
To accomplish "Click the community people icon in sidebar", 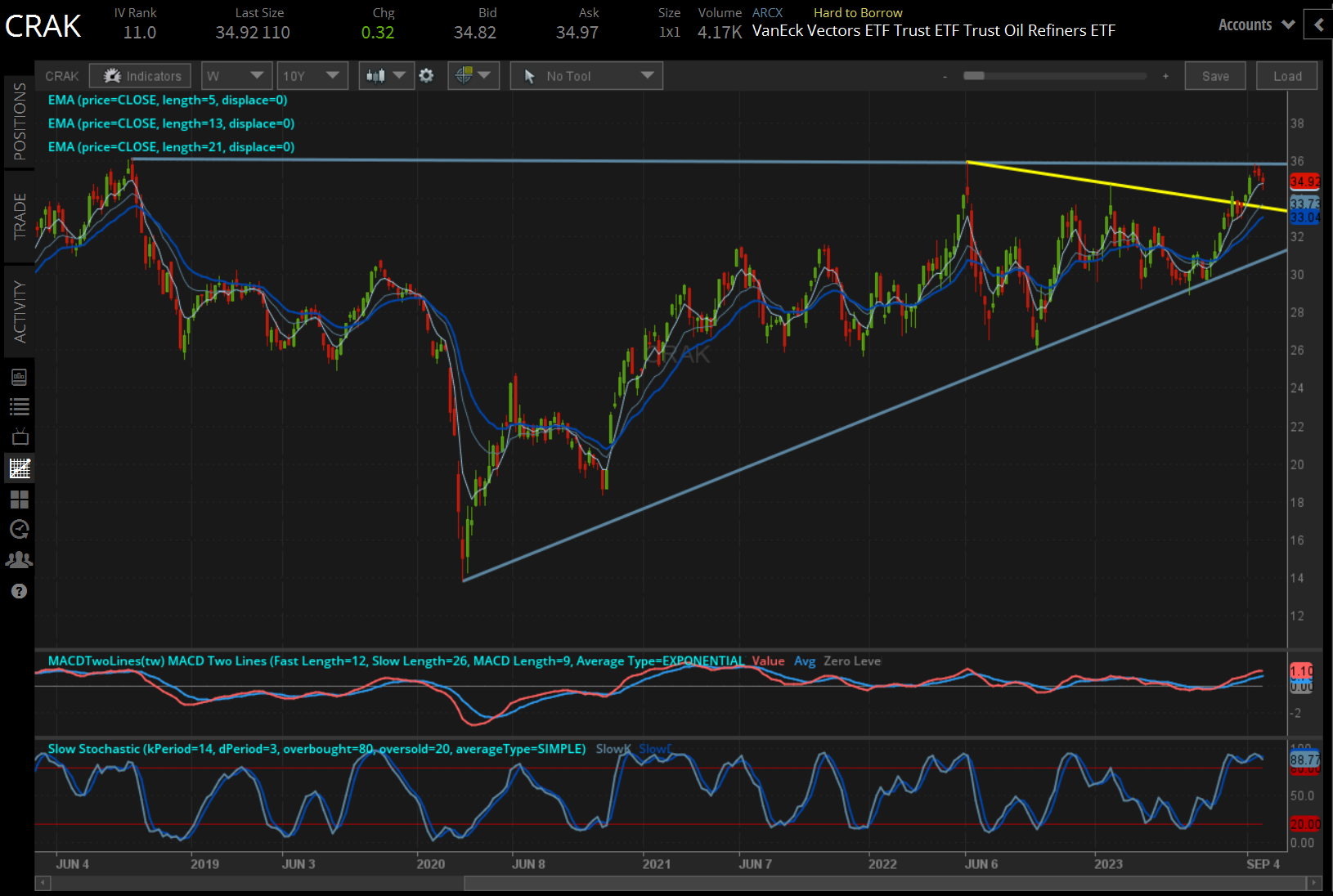I will 20,560.
